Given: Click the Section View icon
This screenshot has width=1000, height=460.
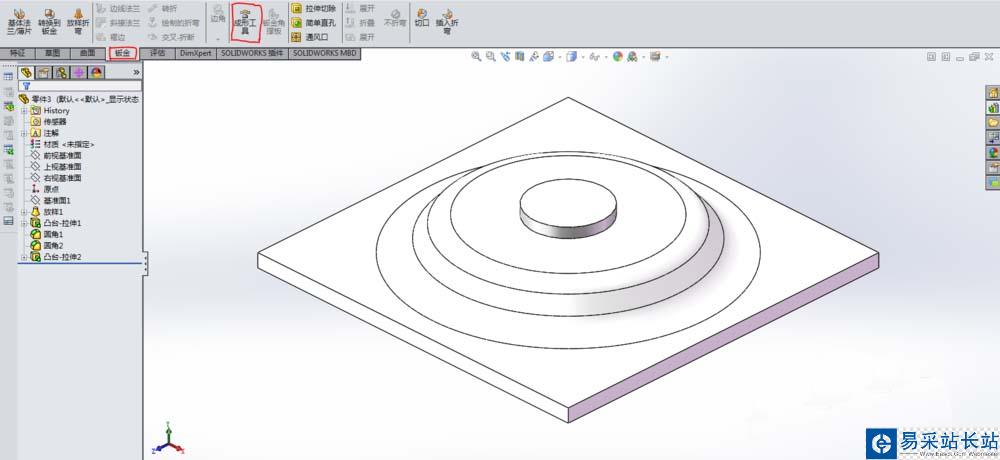Looking at the screenshot, I should [x=519, y=57].
